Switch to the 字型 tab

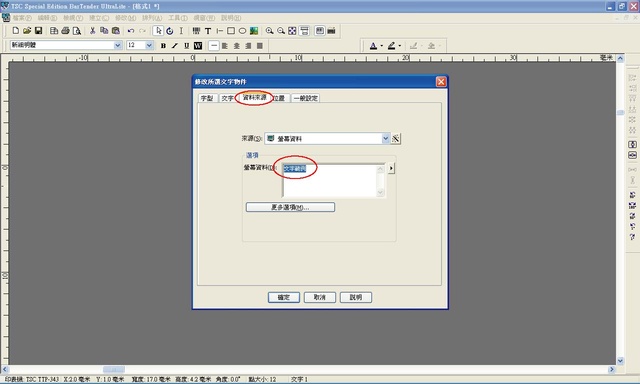pos(207,98)
